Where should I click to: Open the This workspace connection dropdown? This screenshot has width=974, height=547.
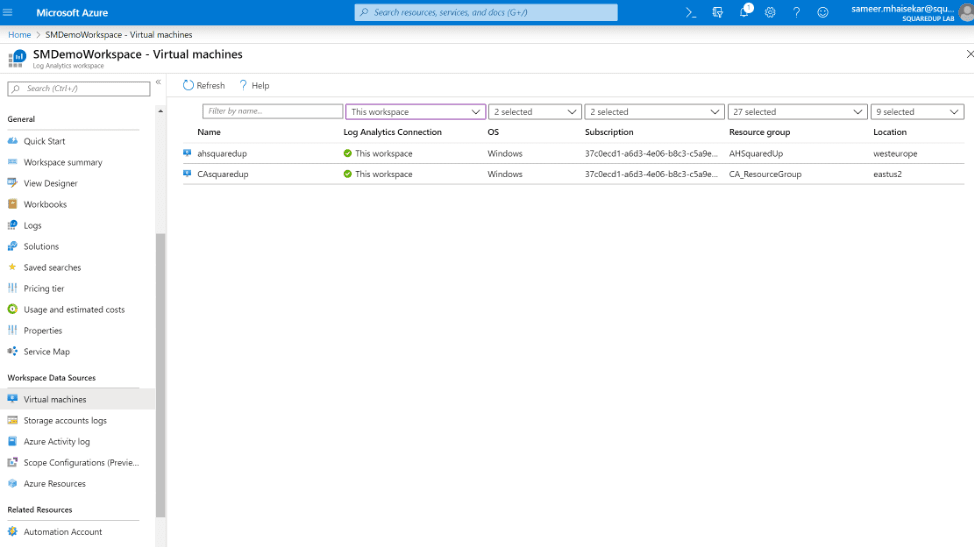415,112
